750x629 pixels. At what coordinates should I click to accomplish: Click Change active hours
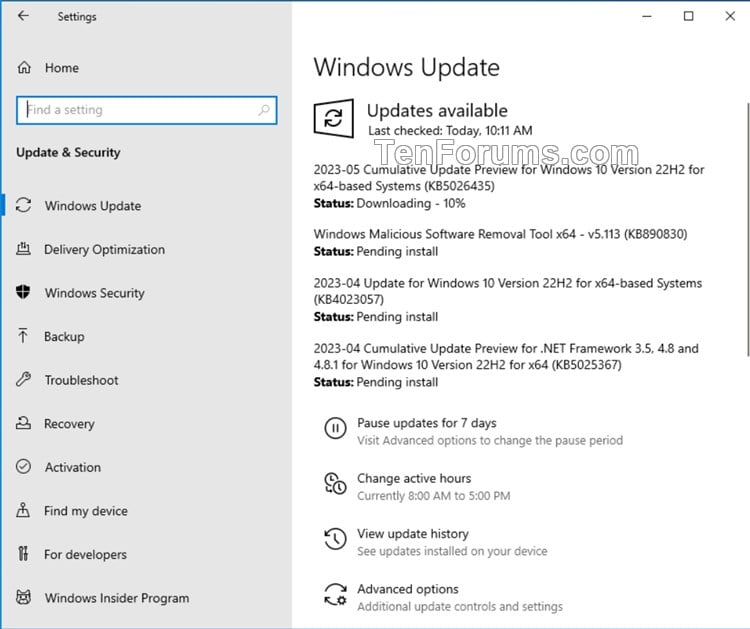click(414, 478)
